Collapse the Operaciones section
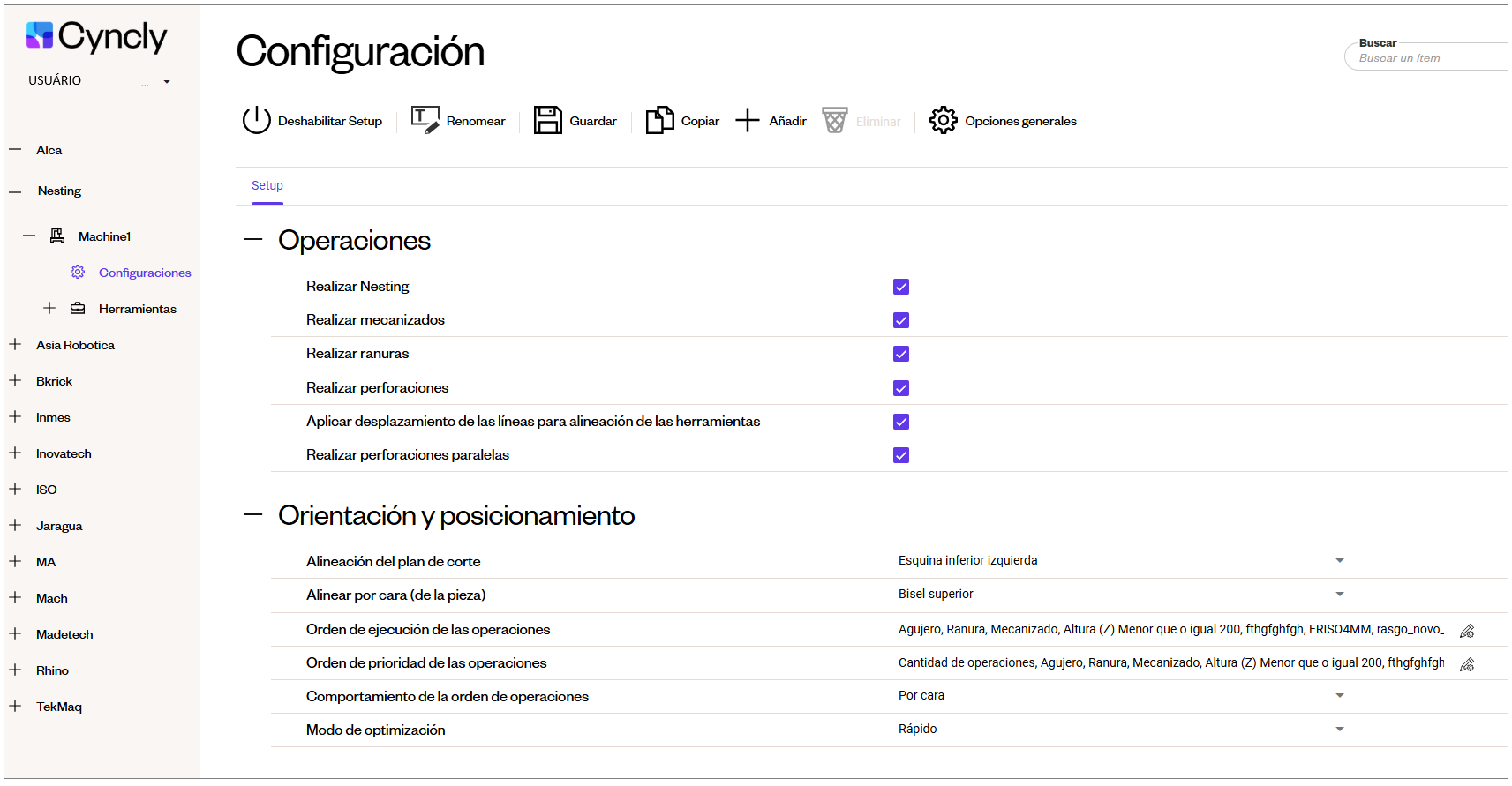The height and width of the screenshot is (786, 1512). 253,240
